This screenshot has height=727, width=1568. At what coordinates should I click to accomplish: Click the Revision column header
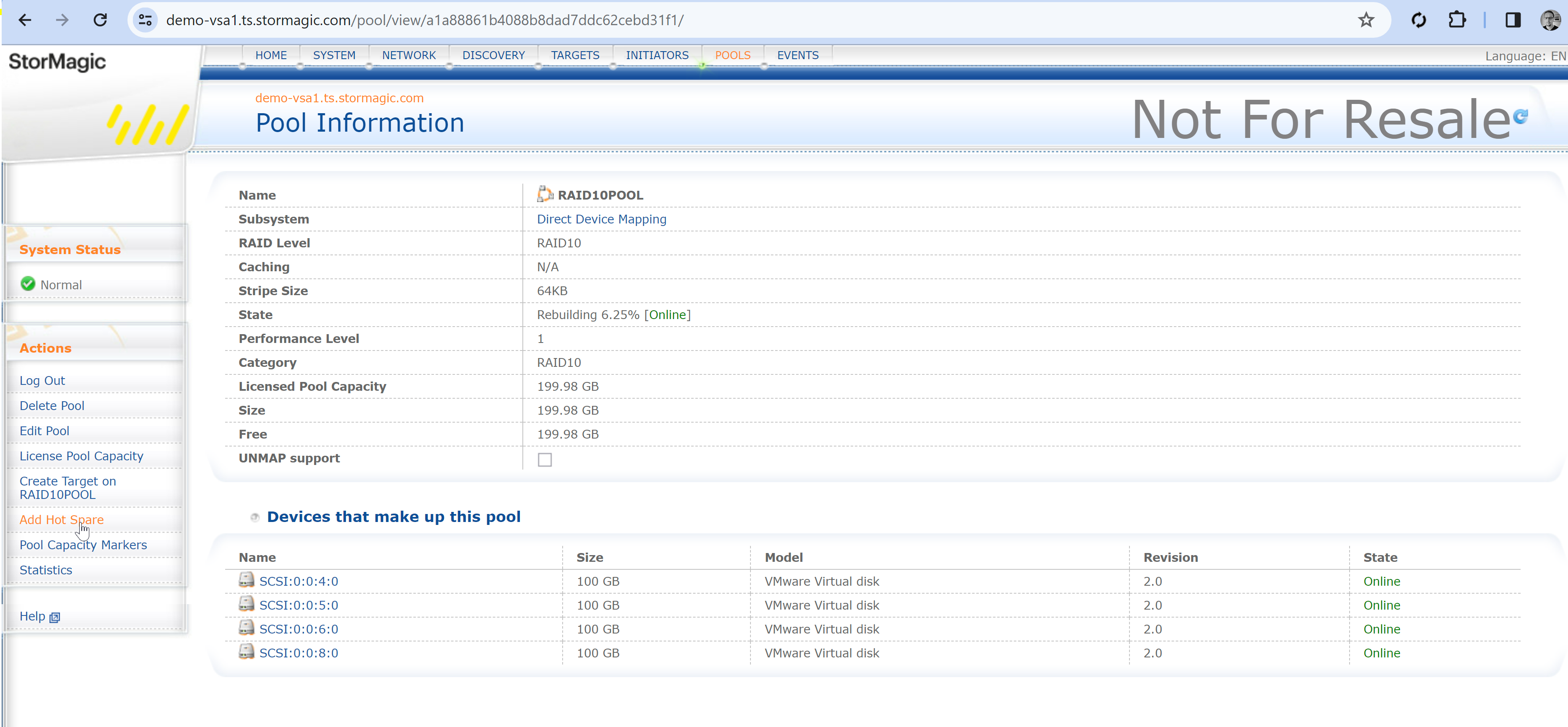pyautogui.click(x=1171, y=558)
